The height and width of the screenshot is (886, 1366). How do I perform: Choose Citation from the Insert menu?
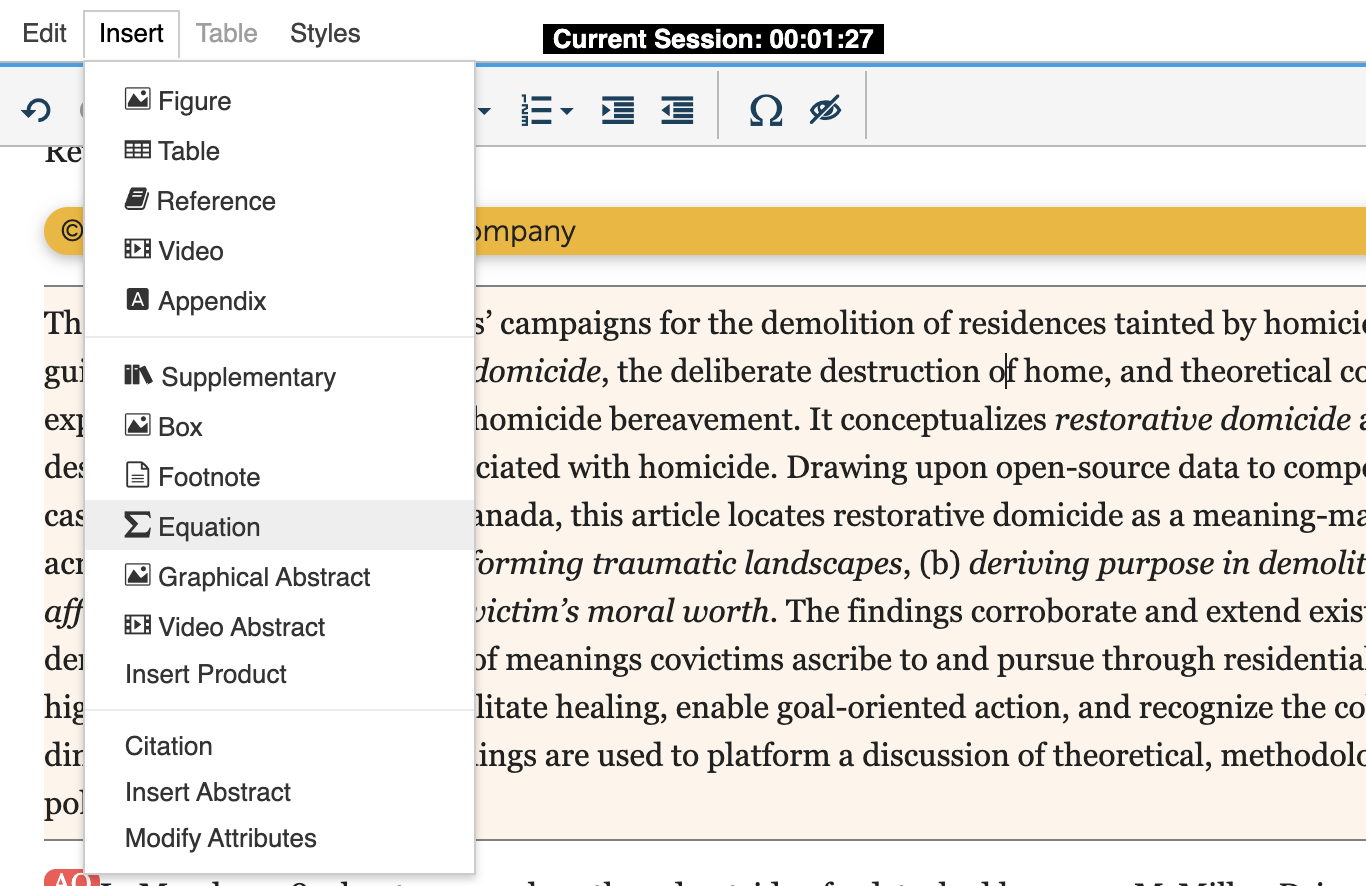[279, 746]
